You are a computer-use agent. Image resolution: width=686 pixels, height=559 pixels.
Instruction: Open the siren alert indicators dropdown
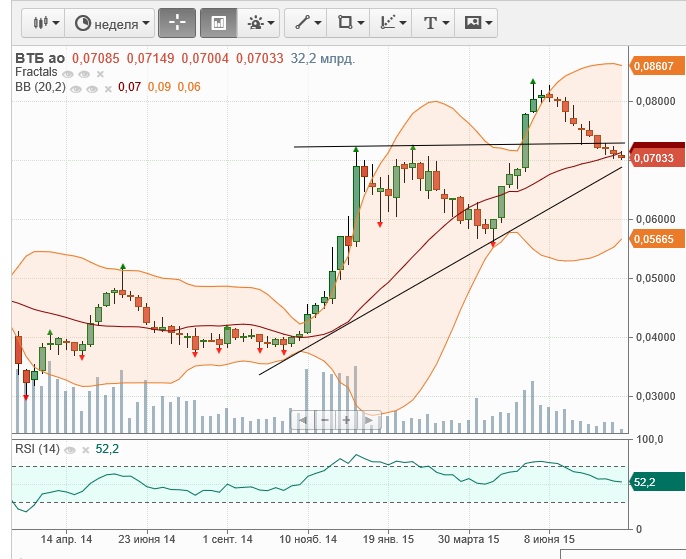point(259,23)
